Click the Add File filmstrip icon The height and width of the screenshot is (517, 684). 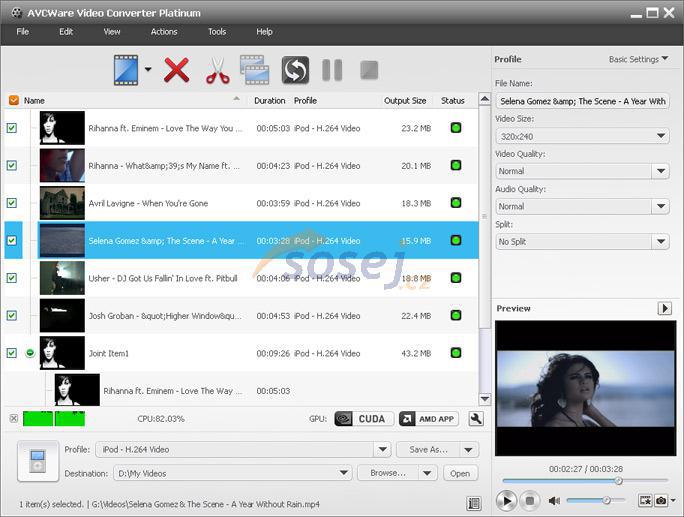tap(126, 70)
